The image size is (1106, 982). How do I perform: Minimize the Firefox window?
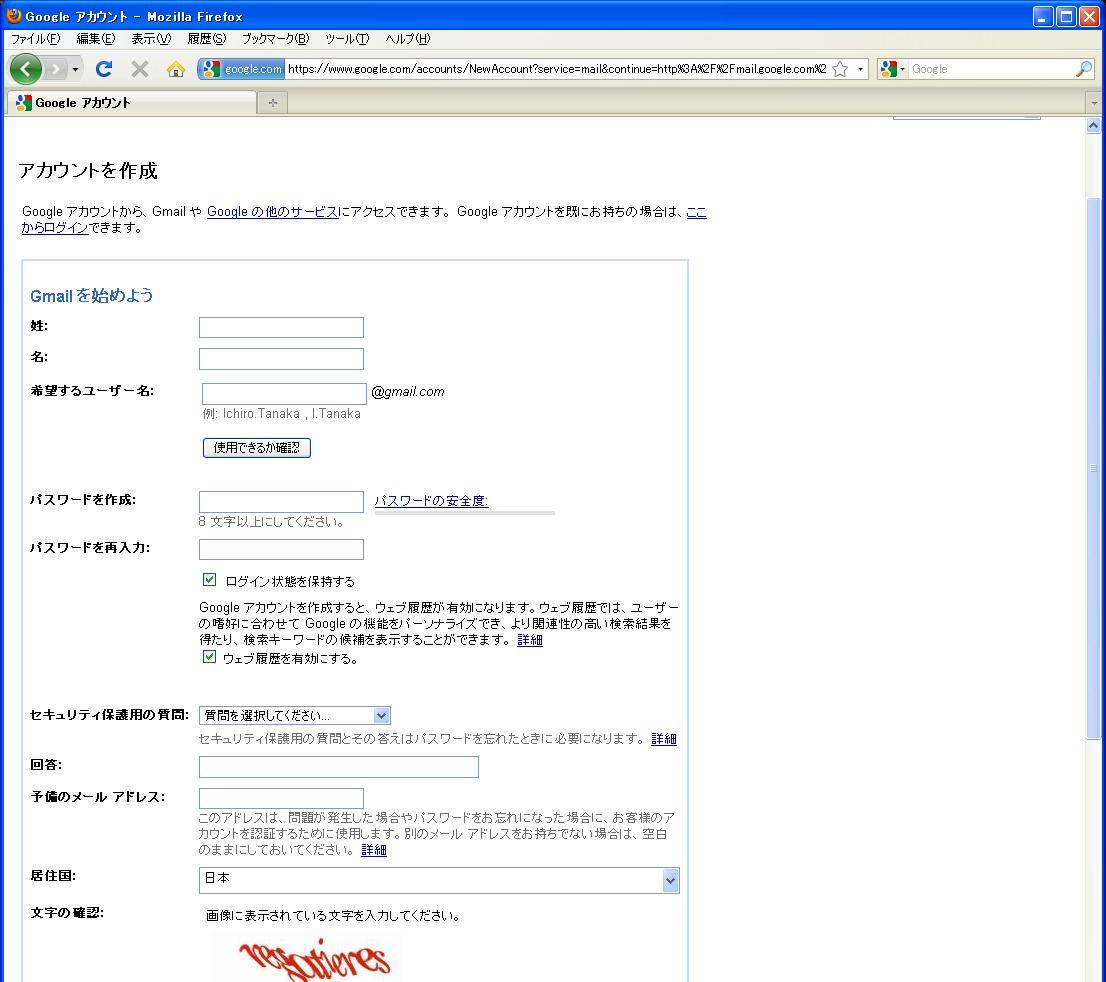[x=1043, y=16]
